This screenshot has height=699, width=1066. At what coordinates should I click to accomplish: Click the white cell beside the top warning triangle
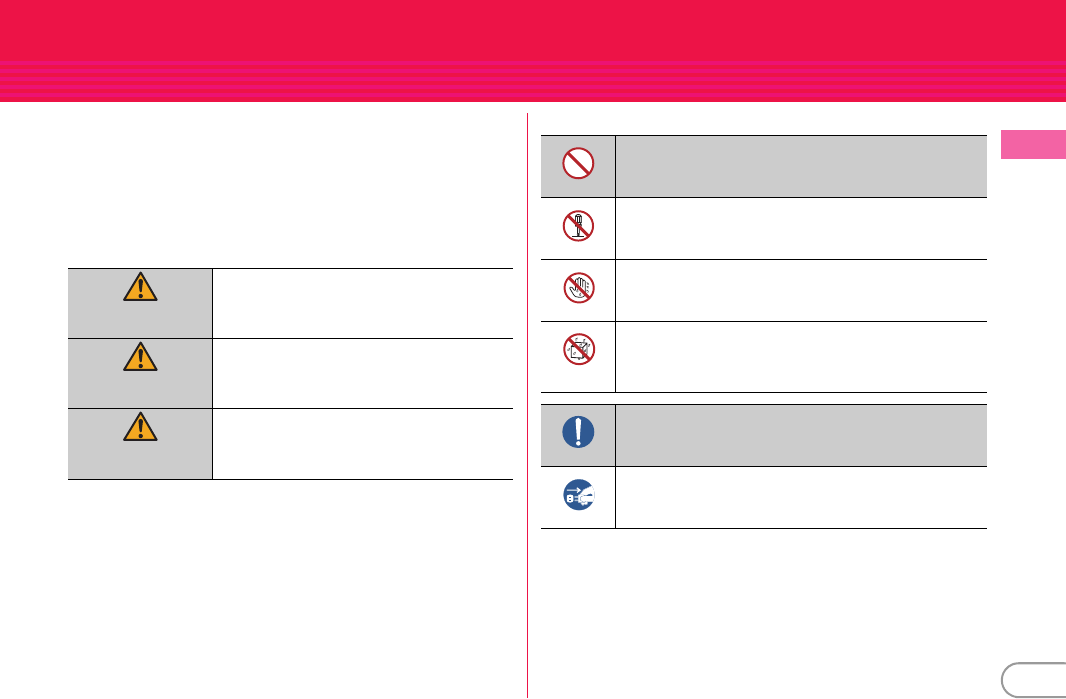362,302
